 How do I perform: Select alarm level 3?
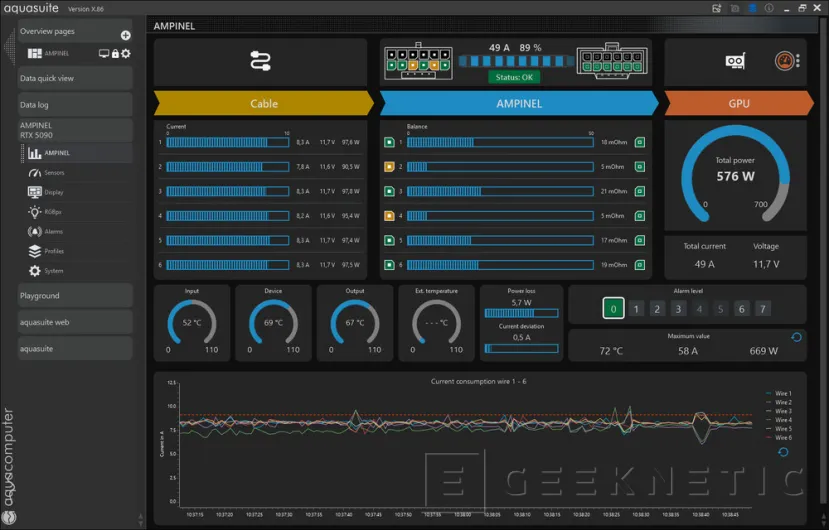678,309
